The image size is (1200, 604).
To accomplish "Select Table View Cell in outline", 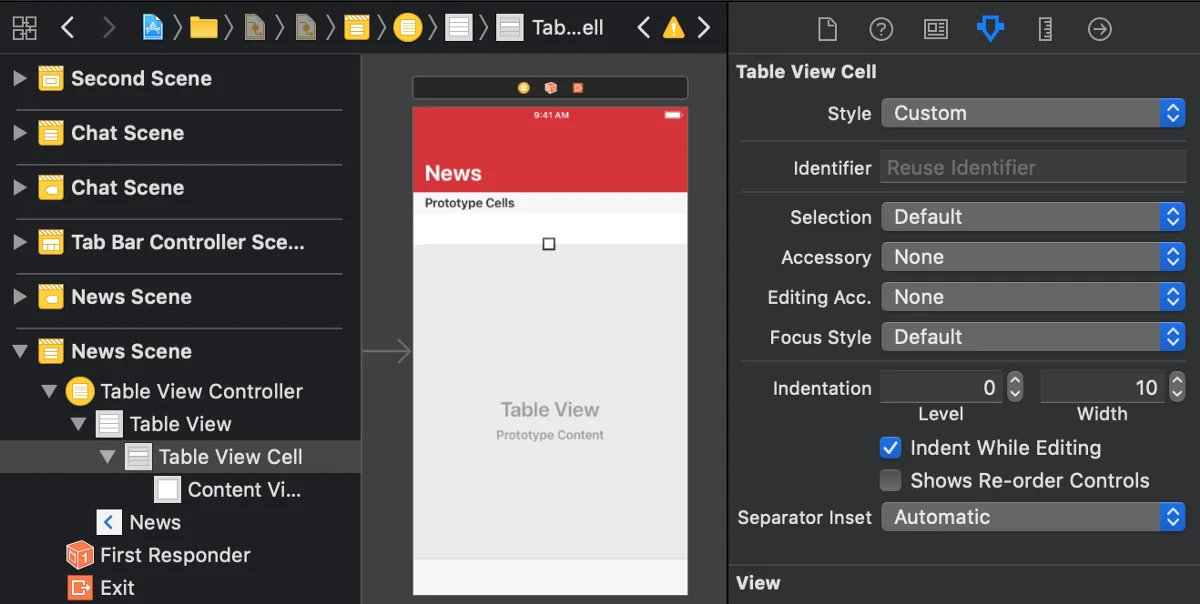I will pyautogui.click(x=230, y=457).
